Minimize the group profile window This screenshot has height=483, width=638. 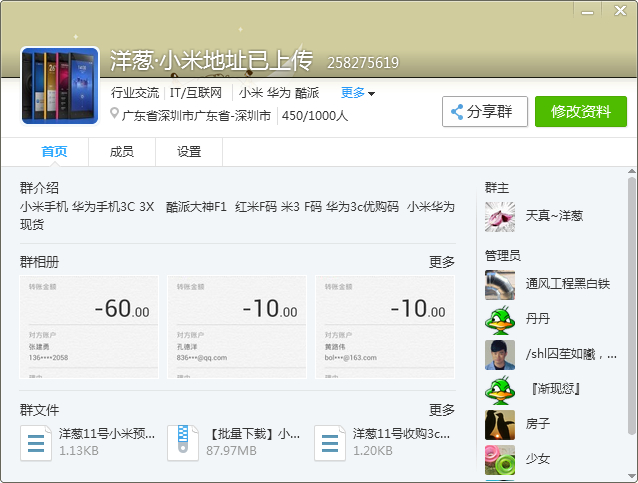587,11
